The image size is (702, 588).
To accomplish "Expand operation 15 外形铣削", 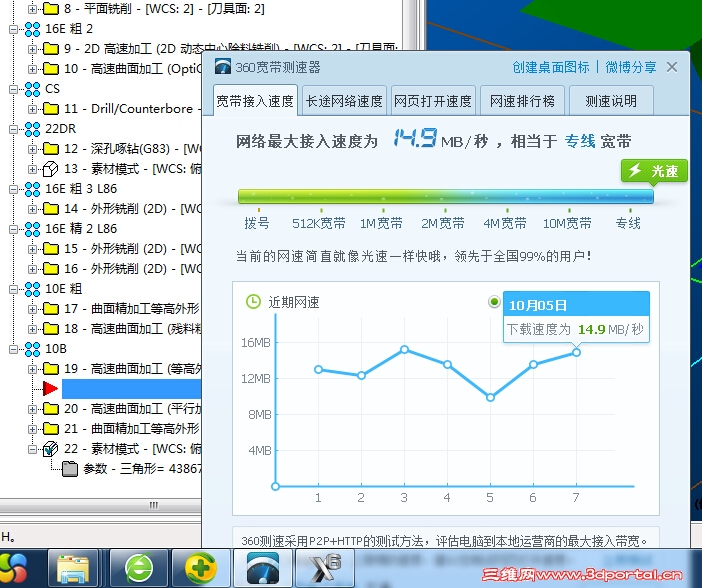I will pyautogui.click(x=32, y=249).
